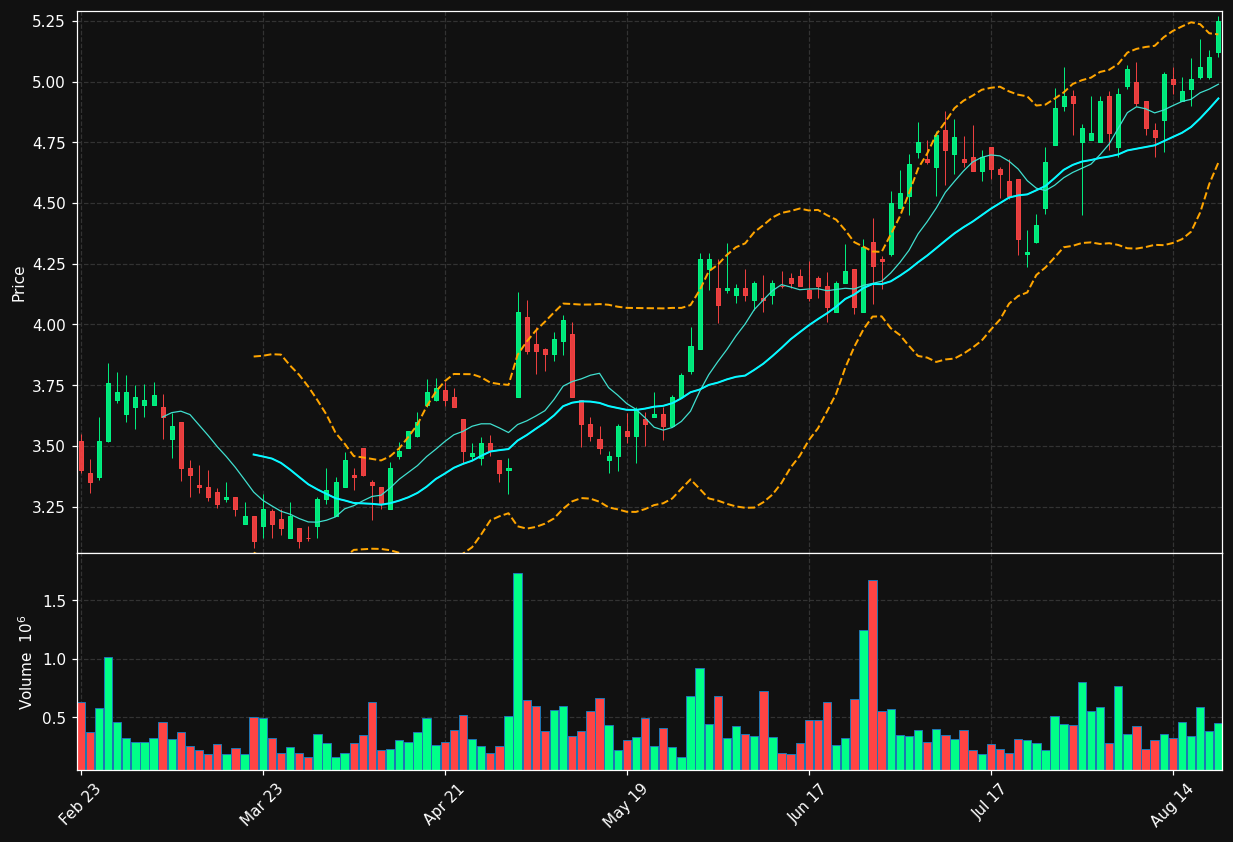Click the 4.00 price axis value
1233x842 pixels.
click(x=49, y=325)
